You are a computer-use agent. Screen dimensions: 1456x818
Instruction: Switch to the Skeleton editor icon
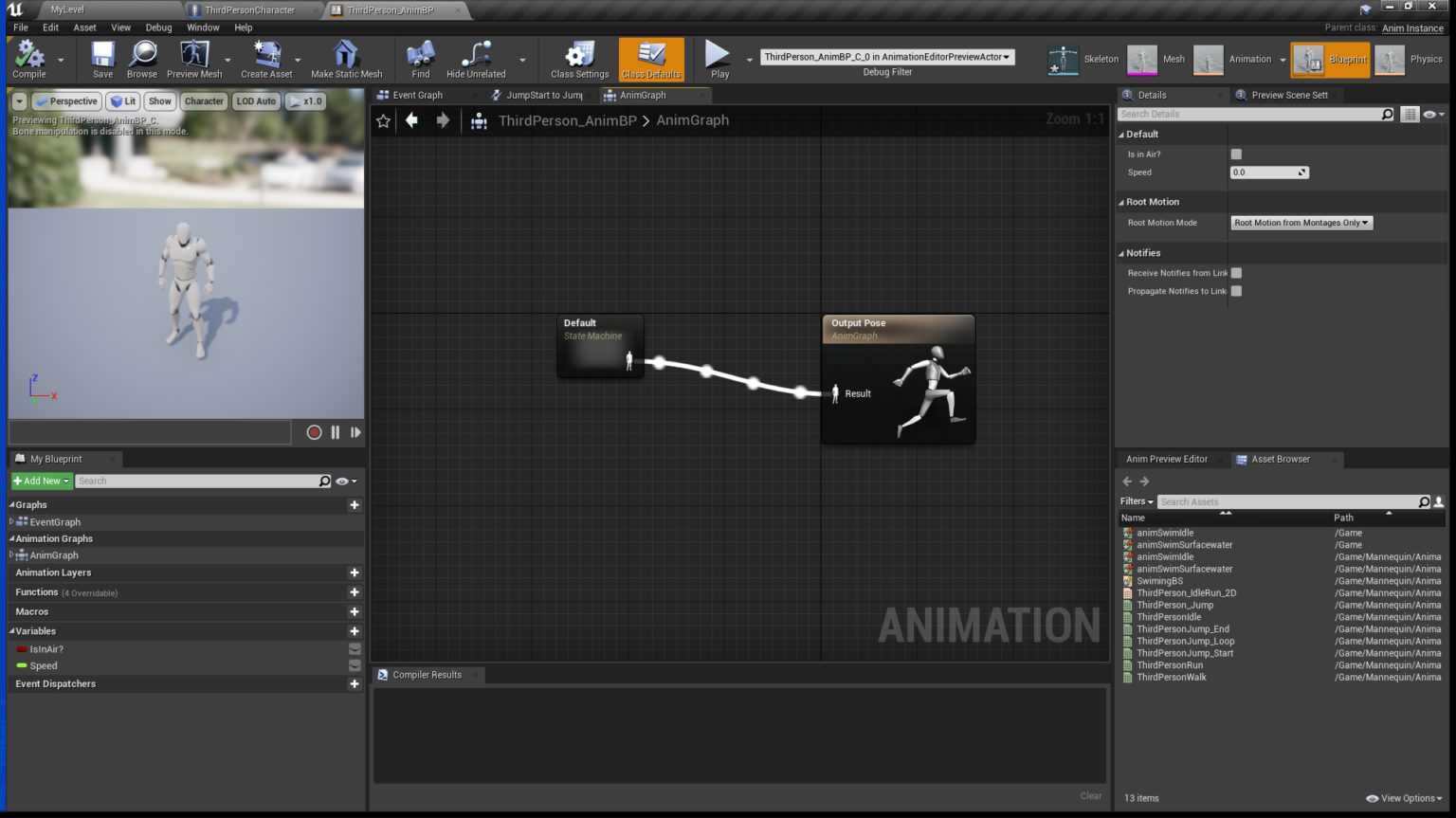(1063, 59)
